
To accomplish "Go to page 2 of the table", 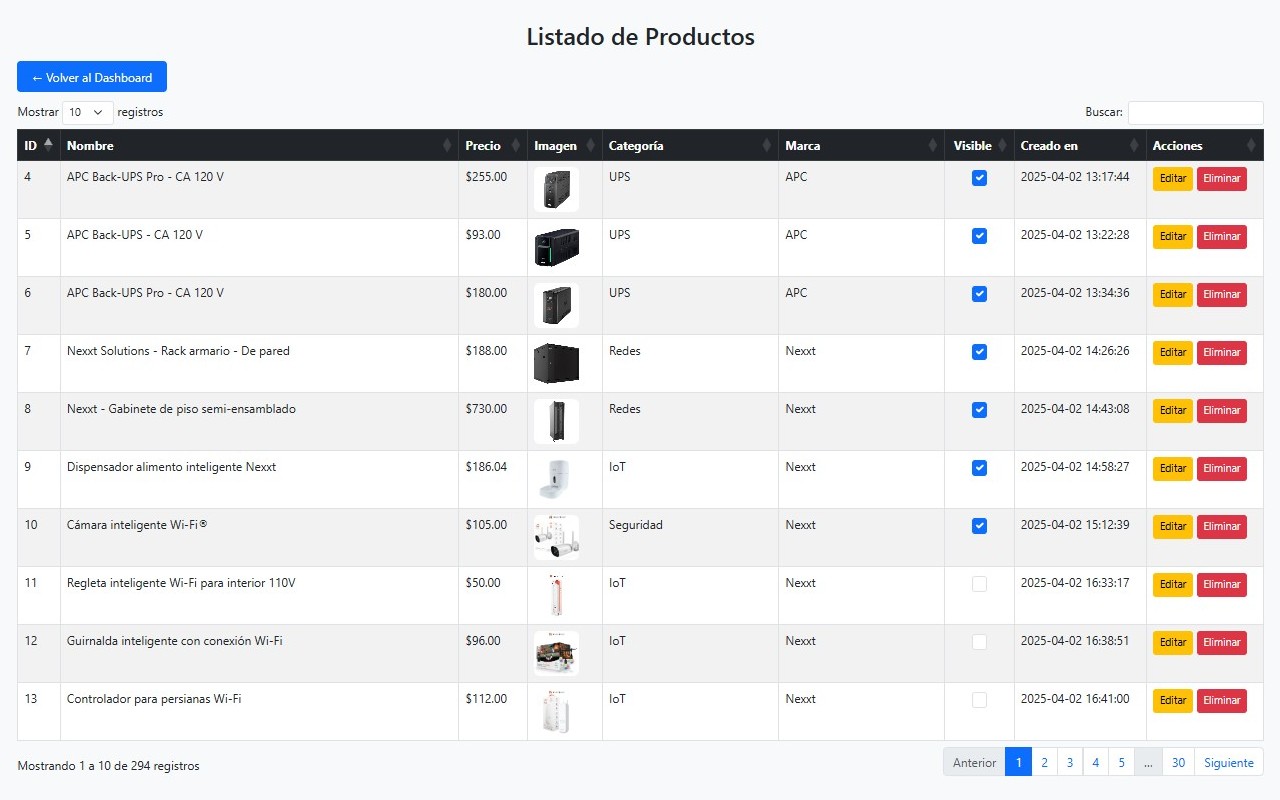I will pos(1044,762).
